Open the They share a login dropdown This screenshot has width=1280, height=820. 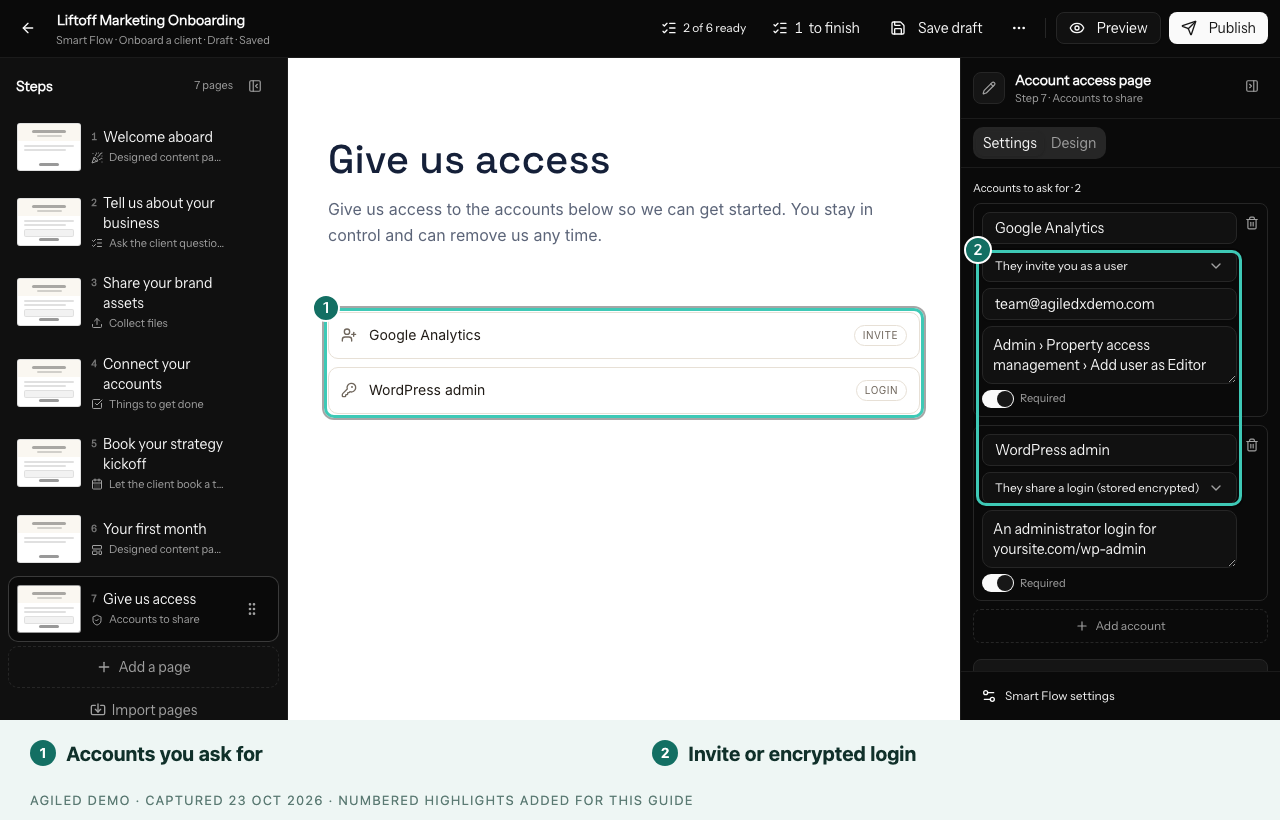(x=1109, y=488)
